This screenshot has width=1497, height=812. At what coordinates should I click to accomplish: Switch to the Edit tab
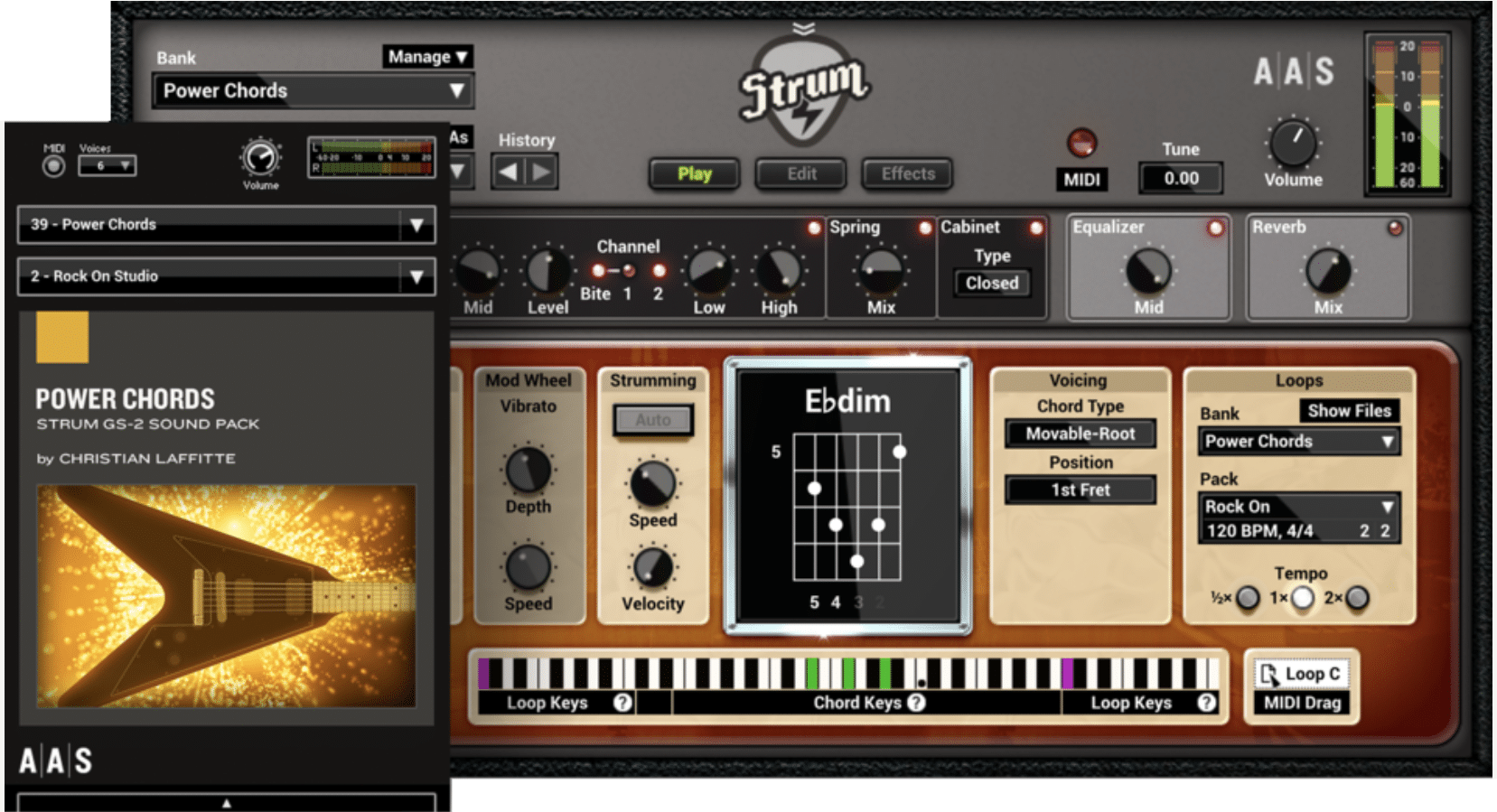(x=801, y=174)
